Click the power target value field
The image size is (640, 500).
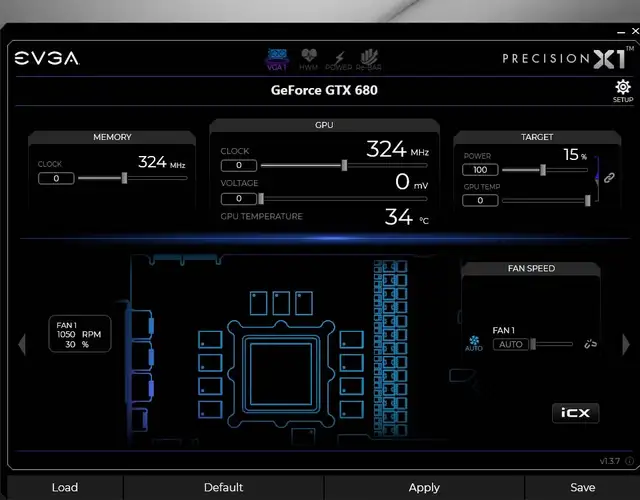tap(480, 170)
